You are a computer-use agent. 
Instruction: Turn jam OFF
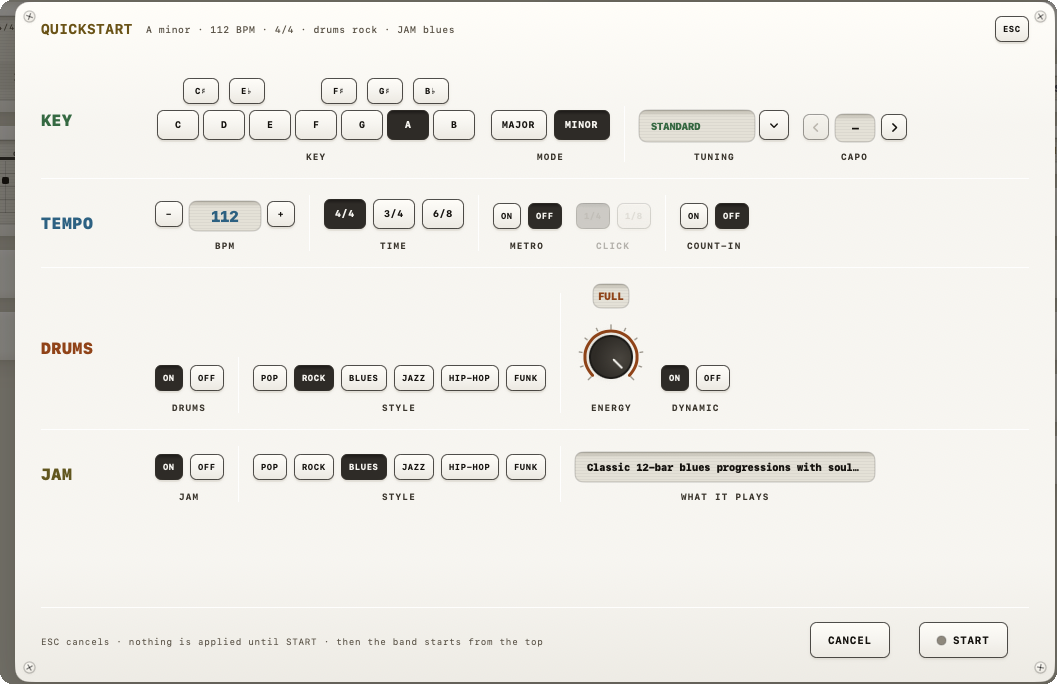click(x=206, y=467)
